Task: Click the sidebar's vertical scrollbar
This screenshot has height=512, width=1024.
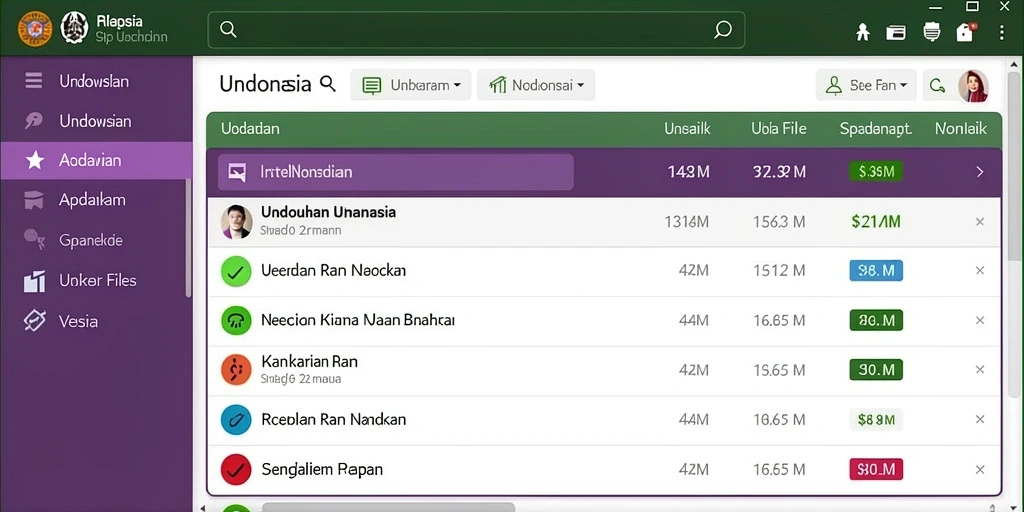Action: click(x=189, y=237)
